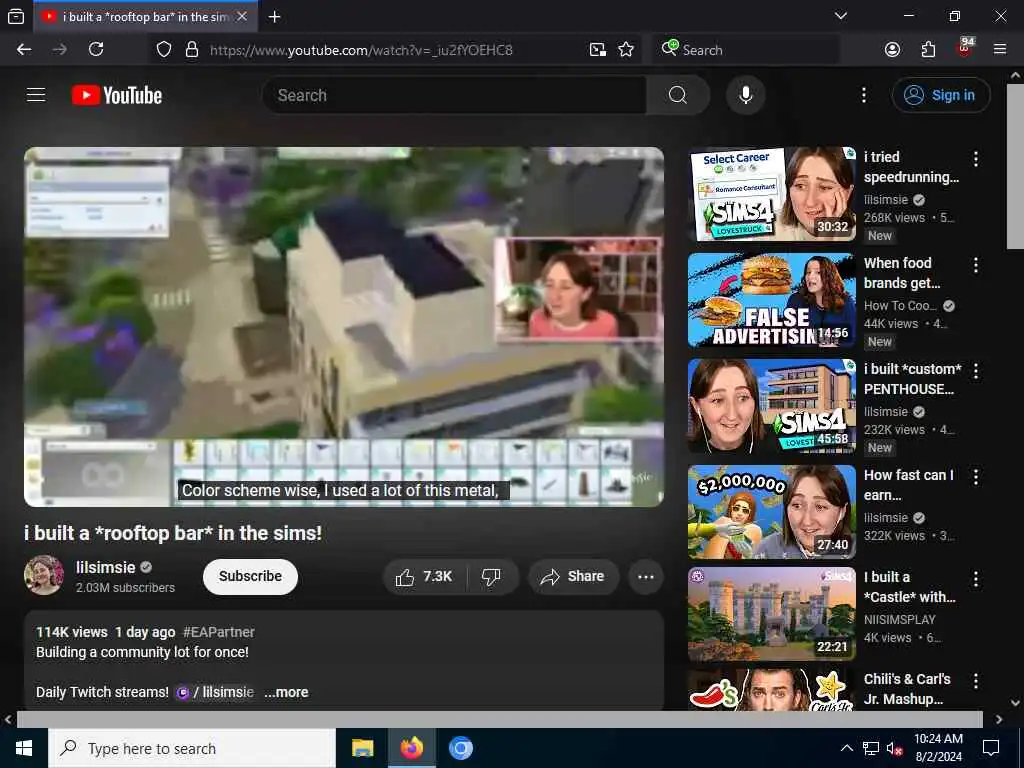Open 'How fast can I earn' thumbnail
Screen dimensions: 1024x768
(771, 511)
